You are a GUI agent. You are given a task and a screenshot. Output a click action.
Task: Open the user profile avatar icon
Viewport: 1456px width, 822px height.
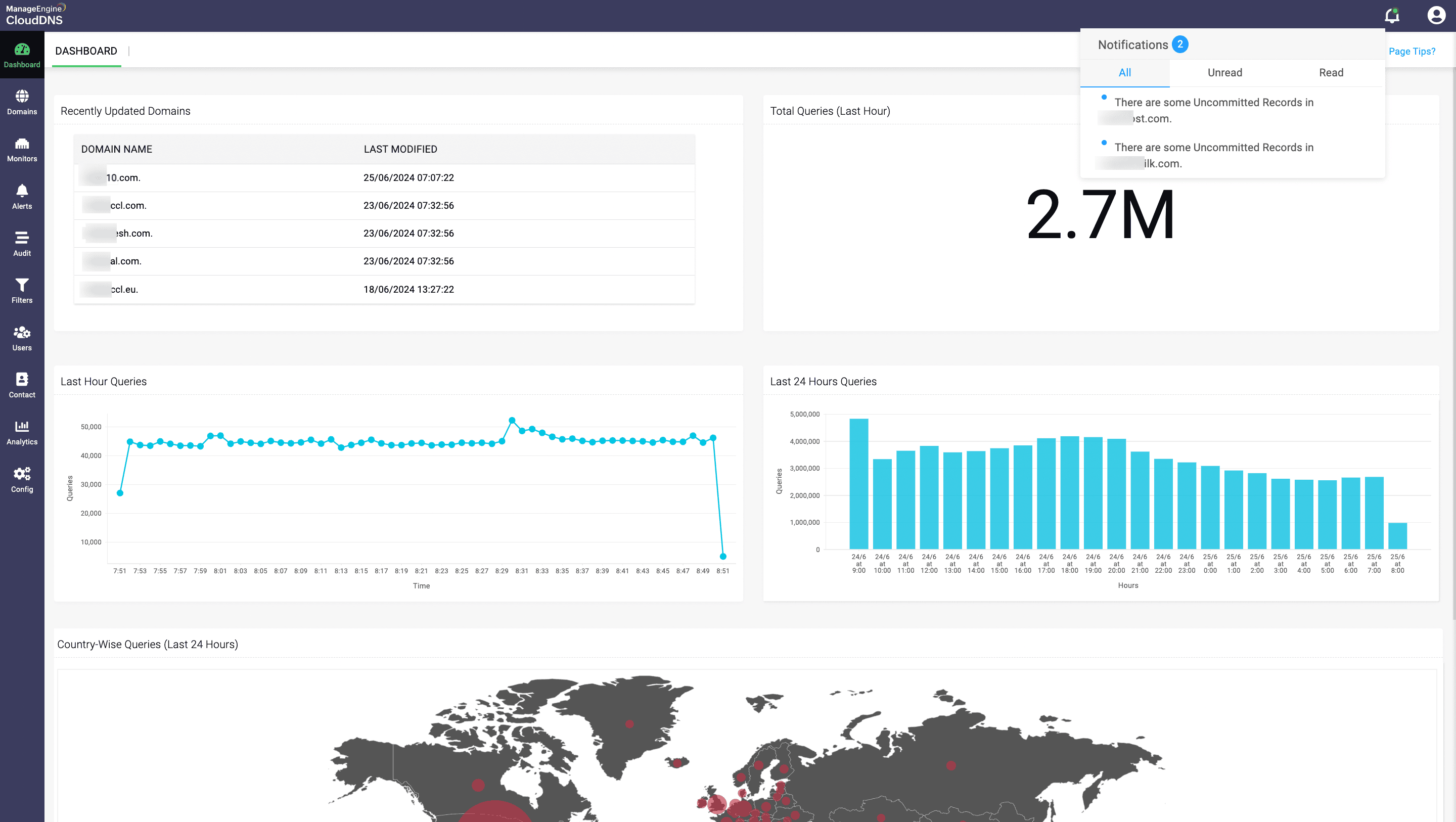click(x=1436, y=15)
